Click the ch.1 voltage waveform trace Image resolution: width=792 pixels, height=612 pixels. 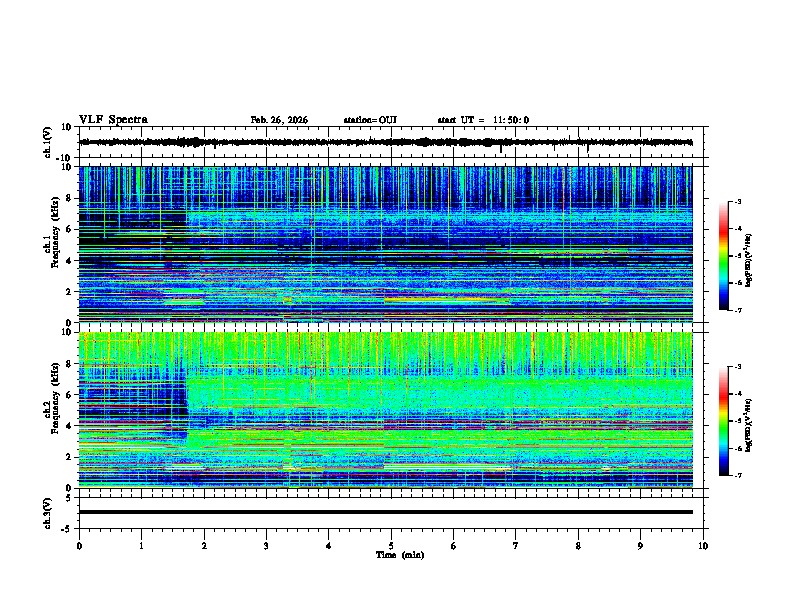pyautogui.click(x=386, y=142)
